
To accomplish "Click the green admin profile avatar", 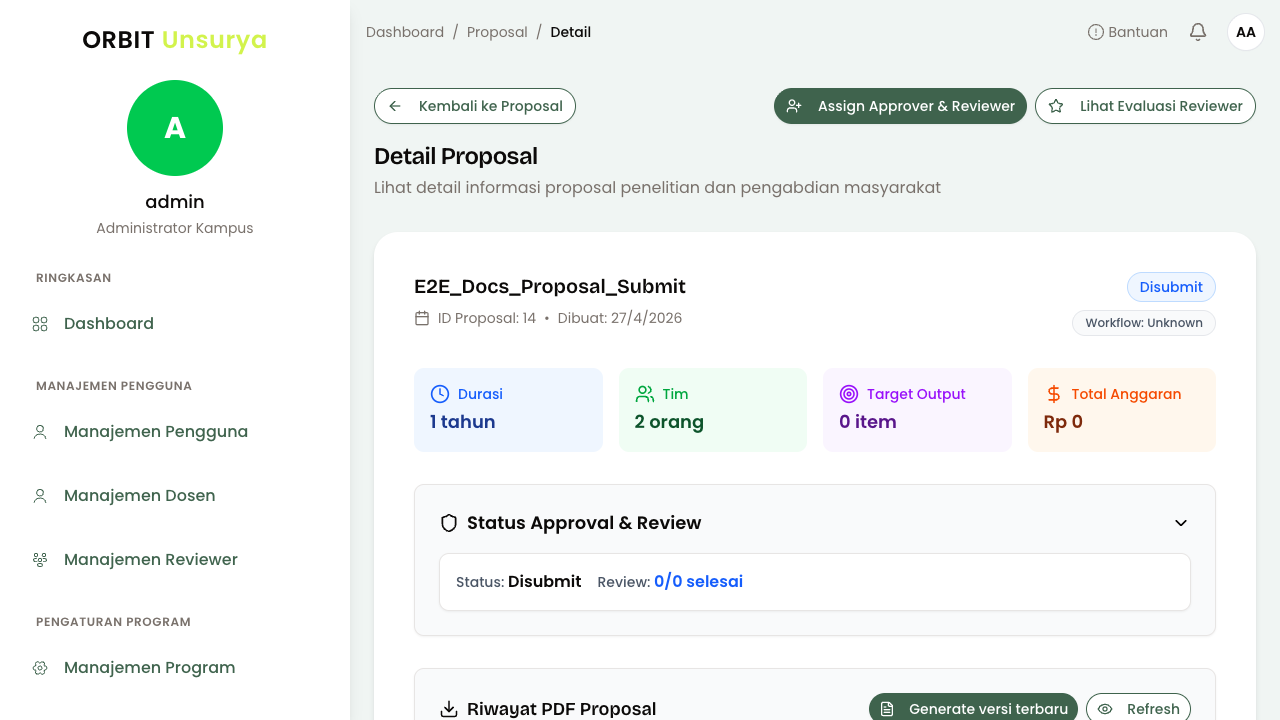I will coord(175,128).
